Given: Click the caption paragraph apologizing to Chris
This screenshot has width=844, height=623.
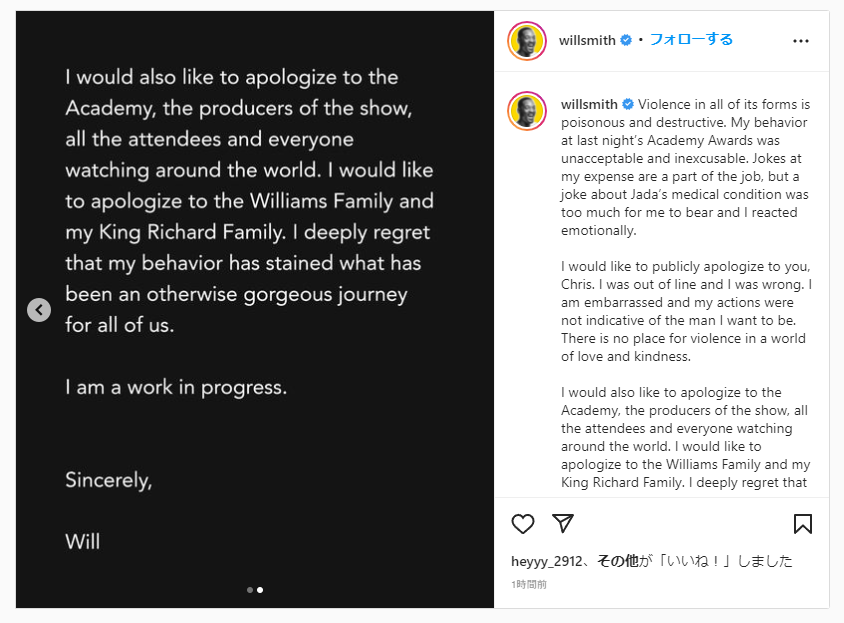Looking at the screenshot, I should pos(685,311).
